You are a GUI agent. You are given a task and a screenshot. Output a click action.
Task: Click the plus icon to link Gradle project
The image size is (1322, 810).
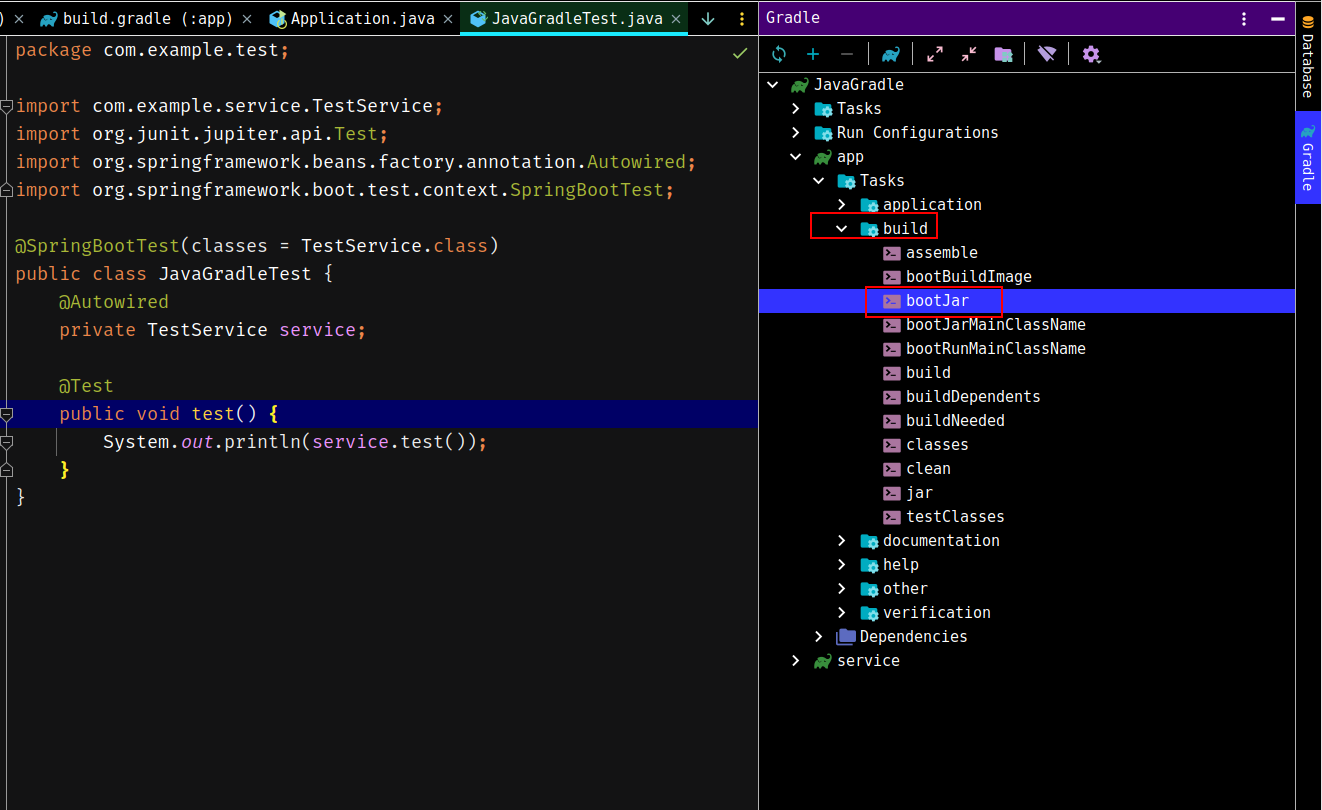[813, 54]
